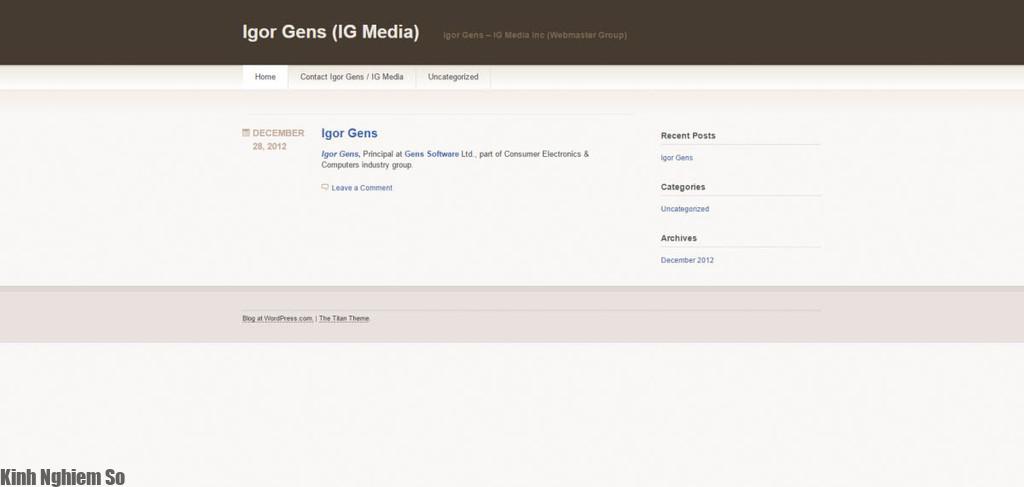Visit Blog at WordPress.com footer link

(x=278, y=319)
